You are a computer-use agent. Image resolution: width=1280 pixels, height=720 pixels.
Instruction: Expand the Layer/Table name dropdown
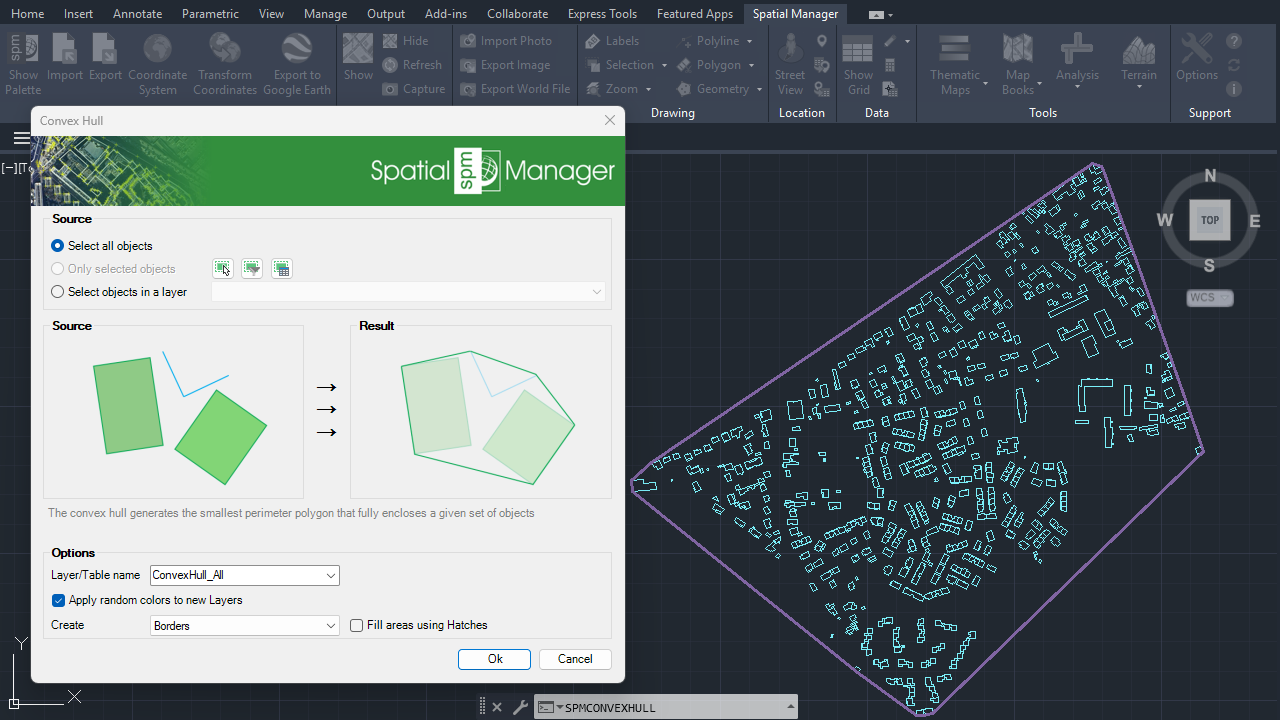tap(331, 576)
